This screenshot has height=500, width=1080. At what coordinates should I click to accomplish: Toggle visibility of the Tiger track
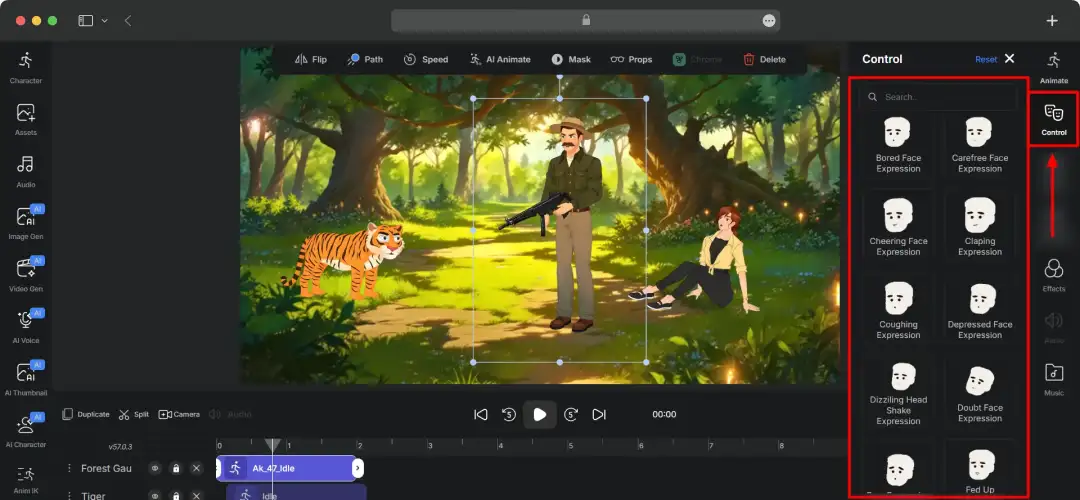coord(156,495)
